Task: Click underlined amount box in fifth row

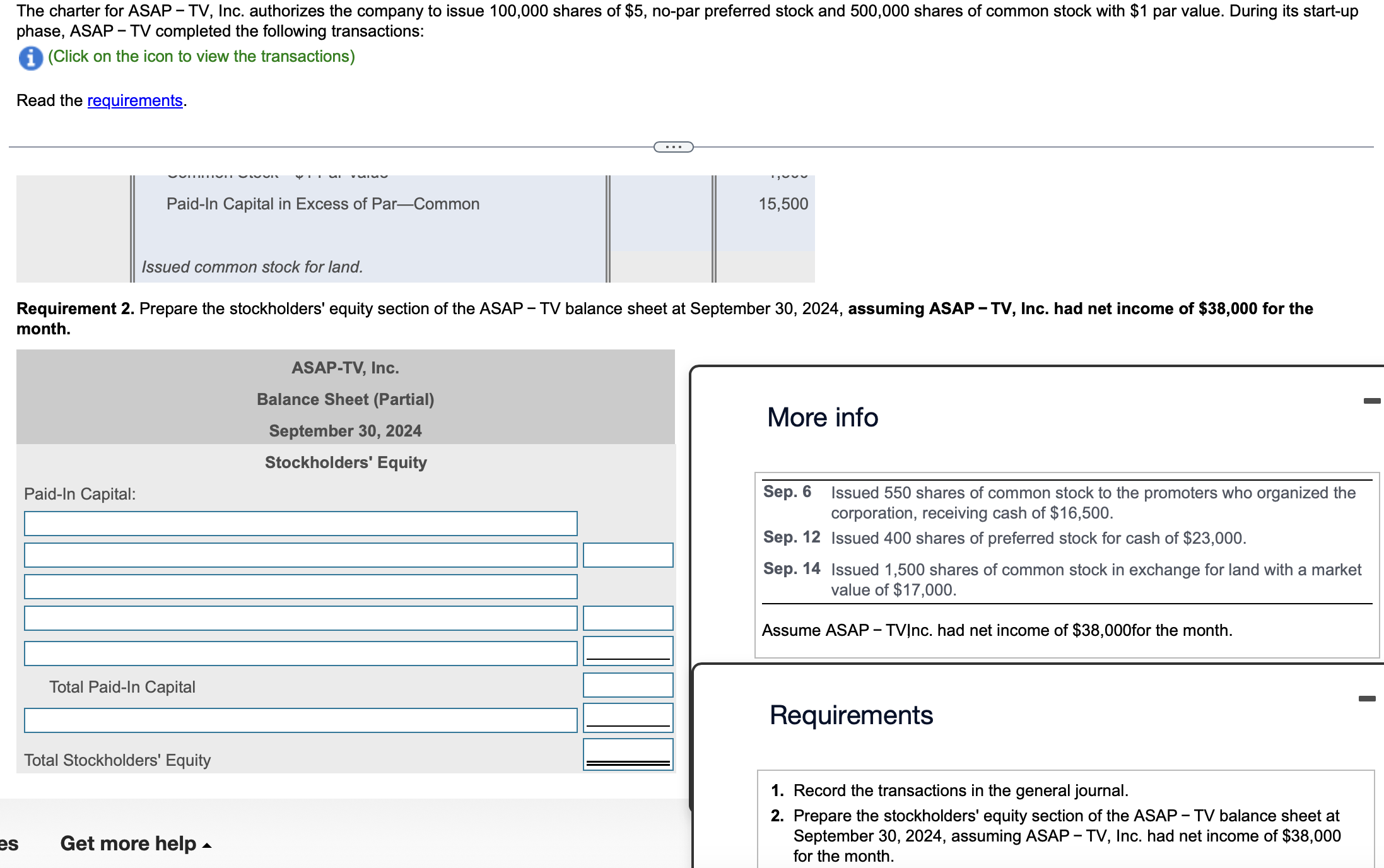Action: [x=628, y=650]
